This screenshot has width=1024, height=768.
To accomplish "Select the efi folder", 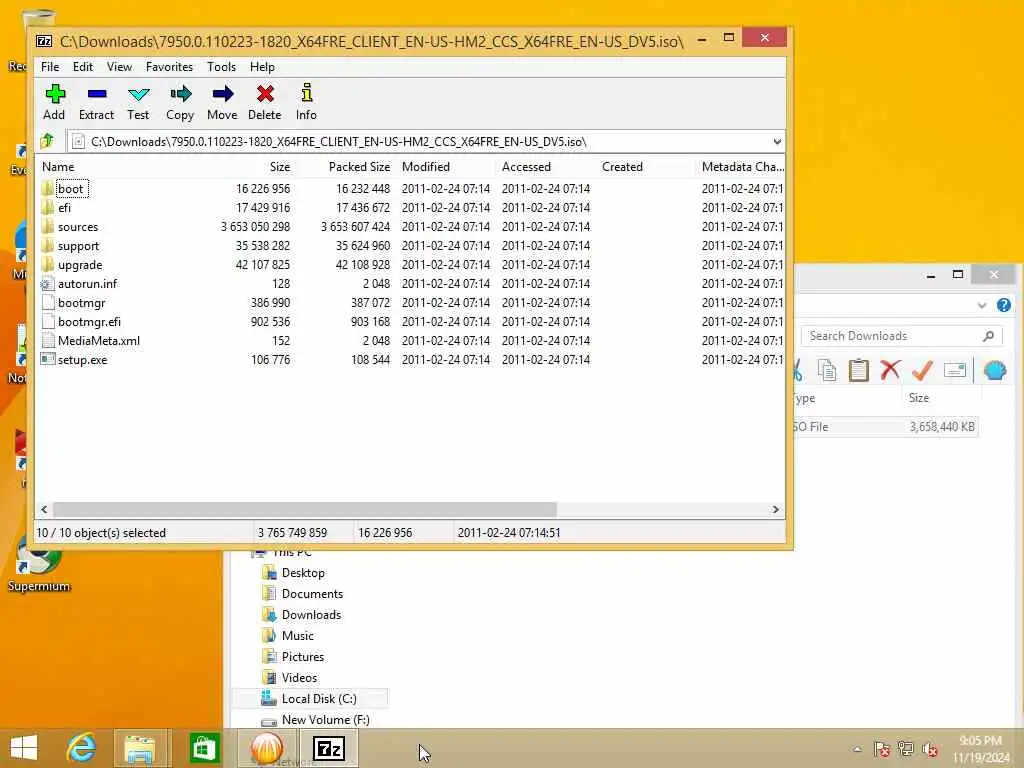I will coord(64,208).
